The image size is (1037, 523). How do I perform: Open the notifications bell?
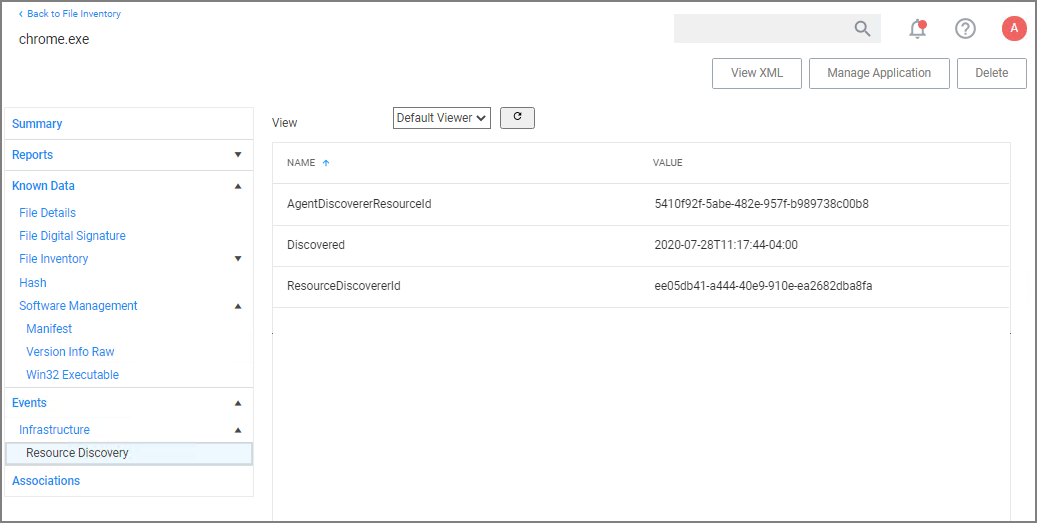click(917, 29)
